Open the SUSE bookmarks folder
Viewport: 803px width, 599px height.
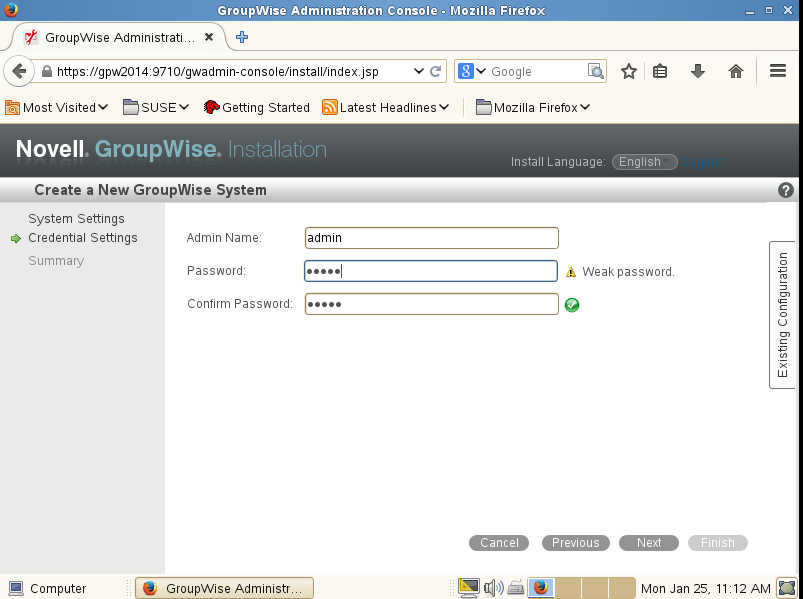coord(156,108)
